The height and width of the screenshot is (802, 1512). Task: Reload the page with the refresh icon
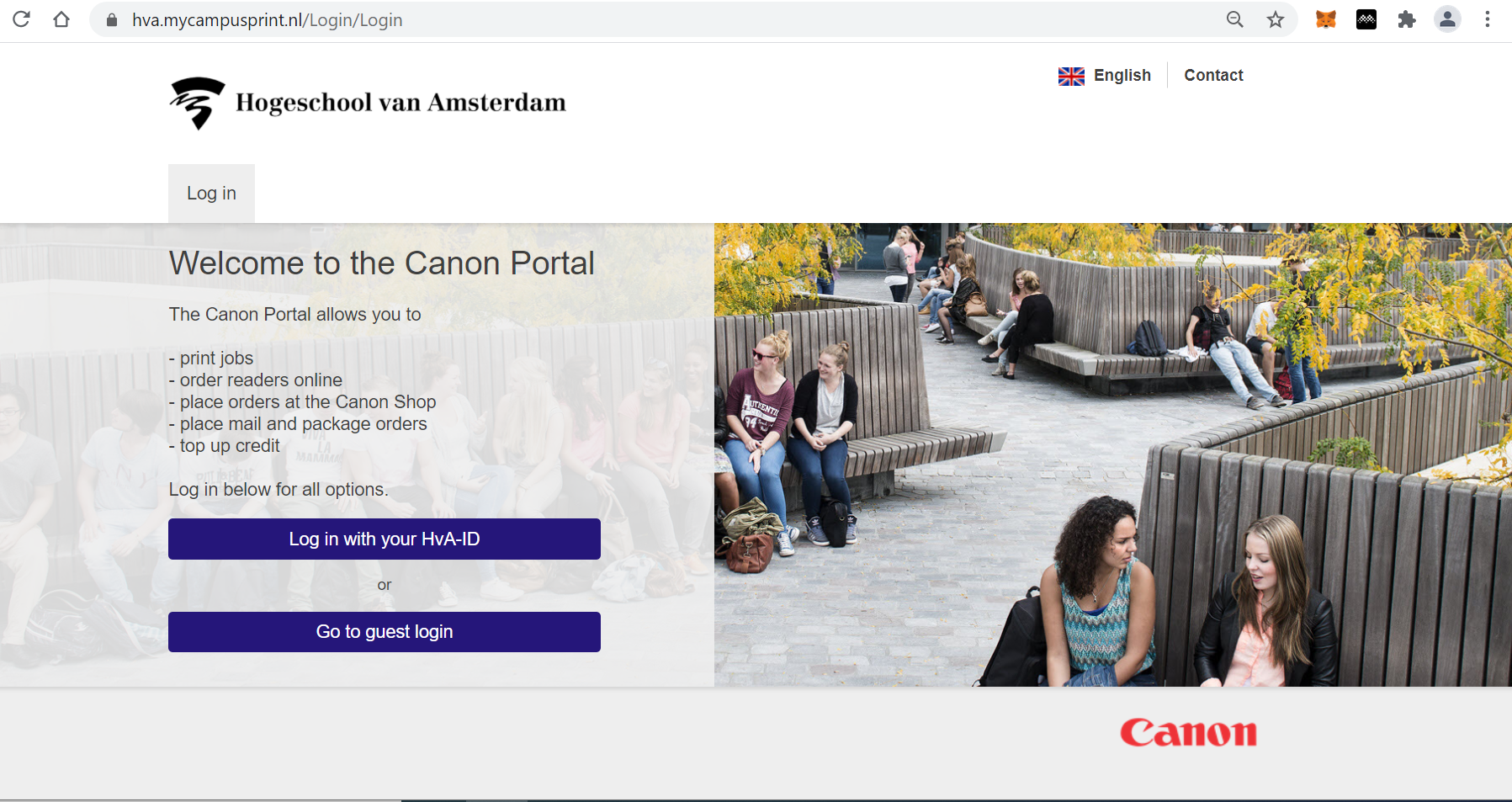(22, 19)
